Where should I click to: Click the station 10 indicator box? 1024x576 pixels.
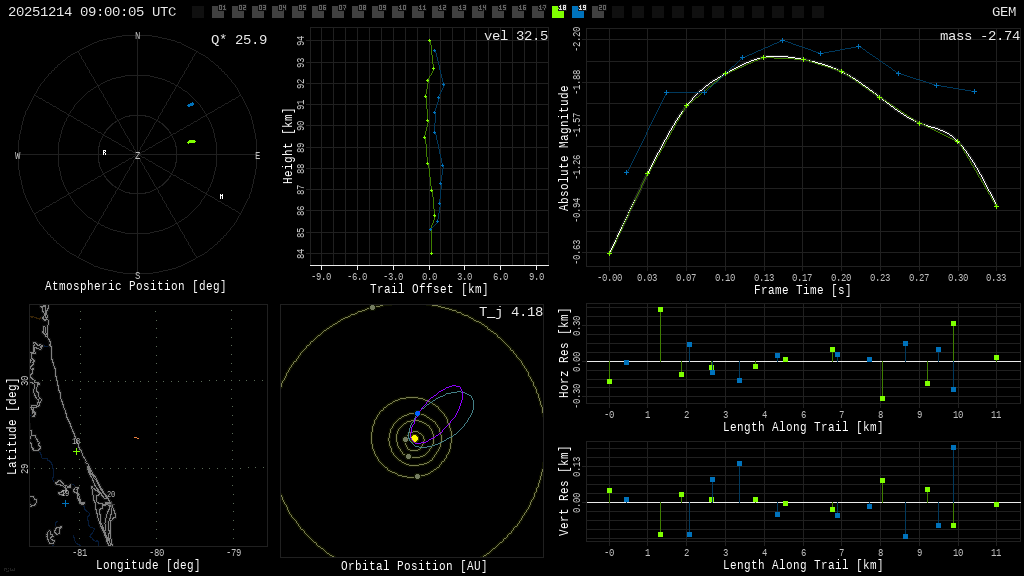(x=398, y=12)
